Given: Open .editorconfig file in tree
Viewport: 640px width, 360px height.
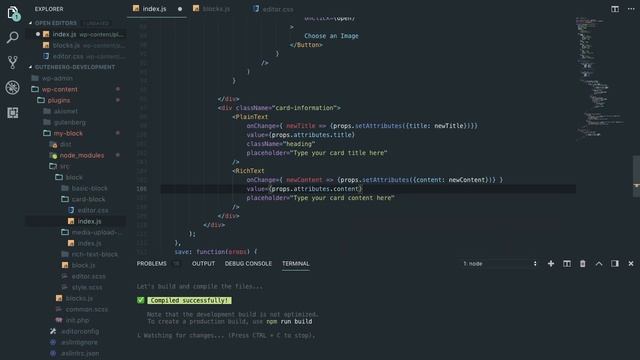Looking at the screenshot, I should click(x=80, y=331).
